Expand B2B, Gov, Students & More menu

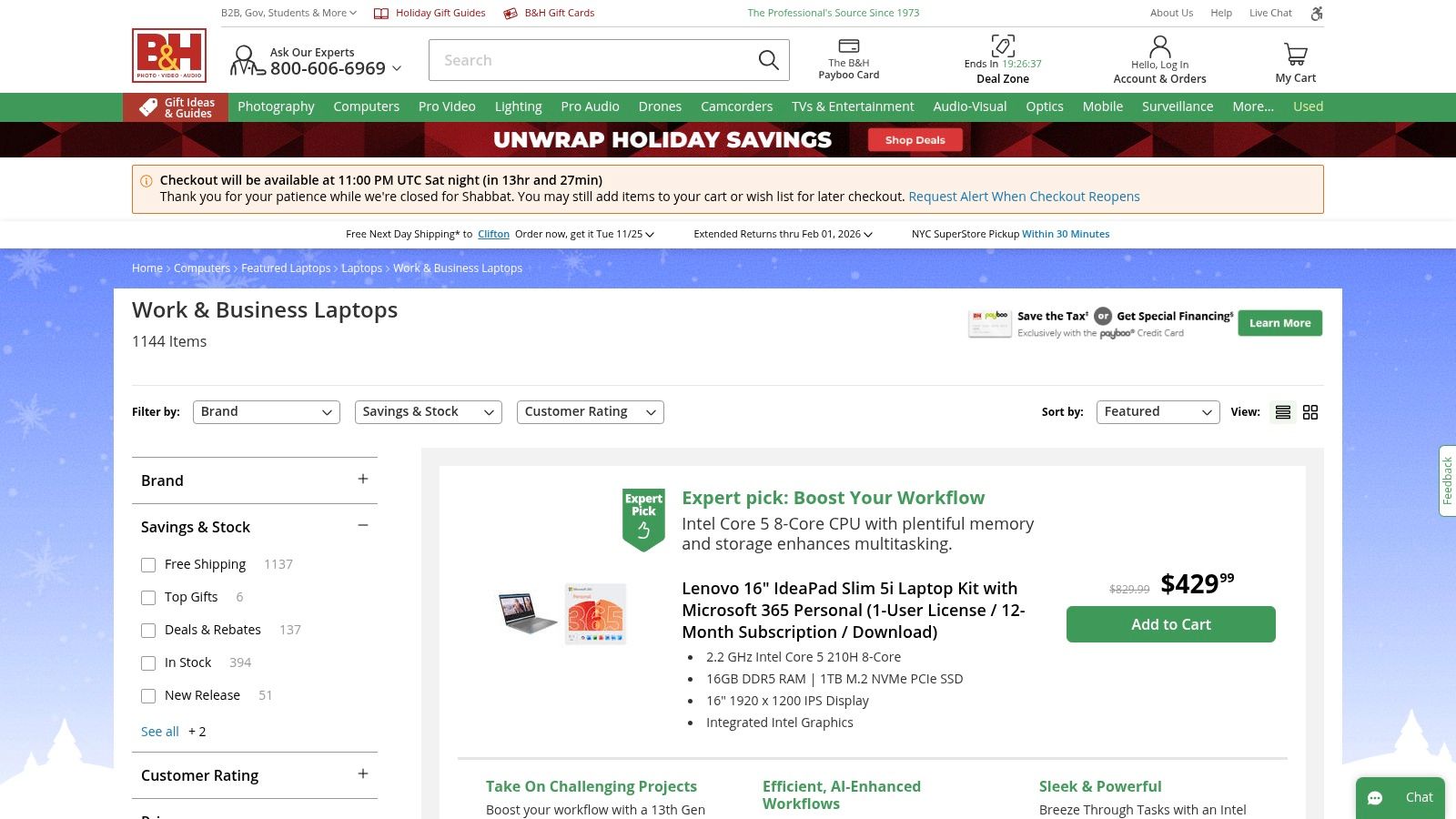(x=288, y=13)
